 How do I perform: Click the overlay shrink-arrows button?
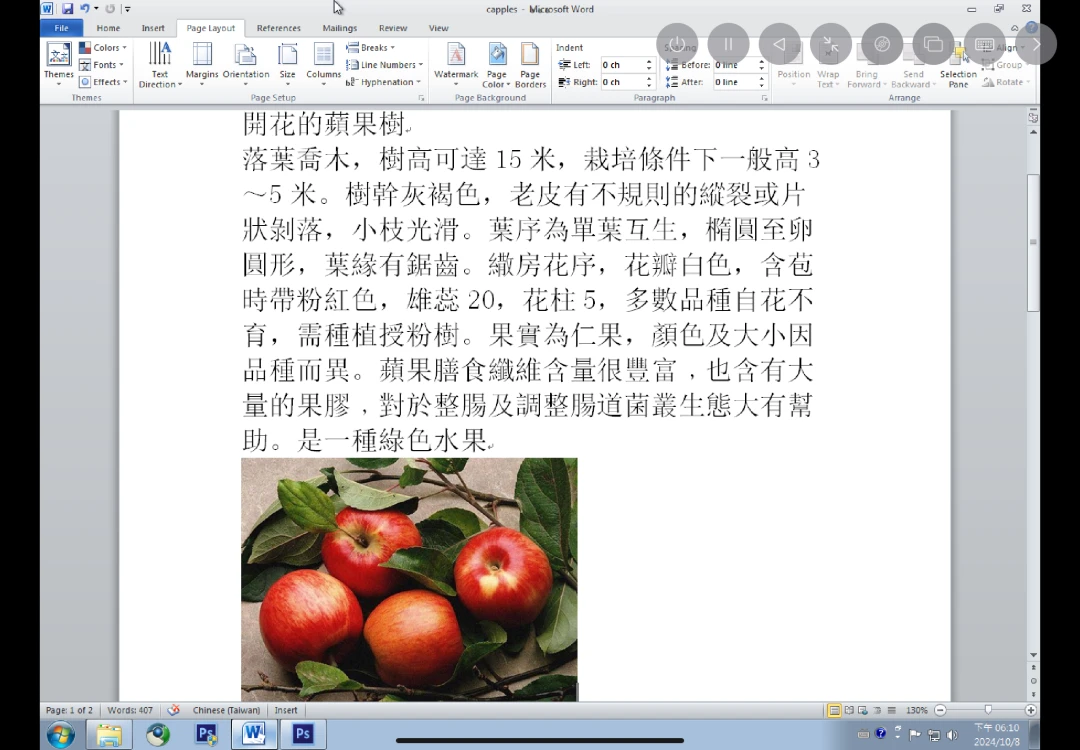831,44
